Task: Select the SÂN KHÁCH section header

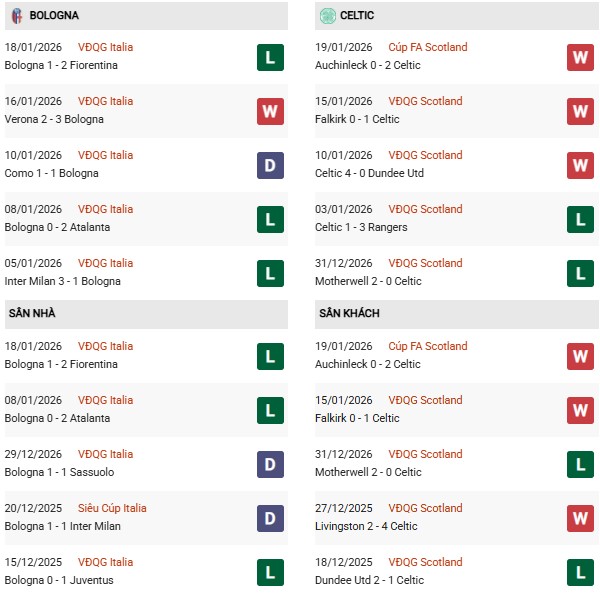Action: pos(349,314)
